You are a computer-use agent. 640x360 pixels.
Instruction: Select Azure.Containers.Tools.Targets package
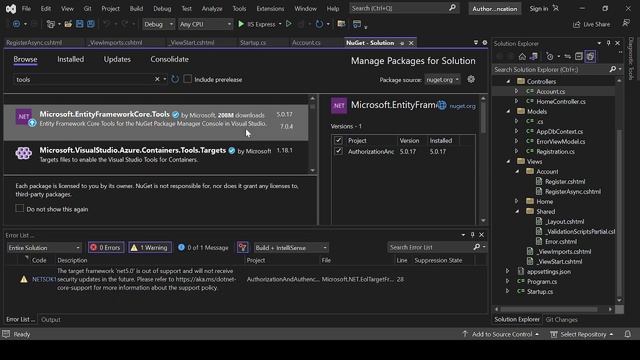point(156,155)
